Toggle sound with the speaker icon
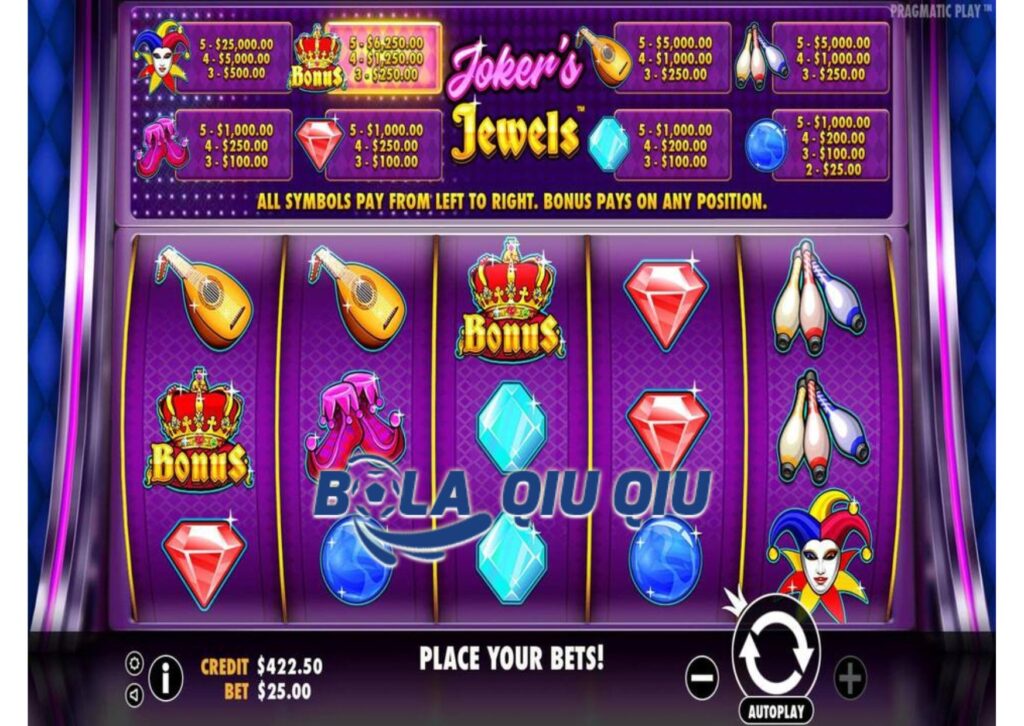This screenshot has width=1024, height=726. (x=135, y=695)
